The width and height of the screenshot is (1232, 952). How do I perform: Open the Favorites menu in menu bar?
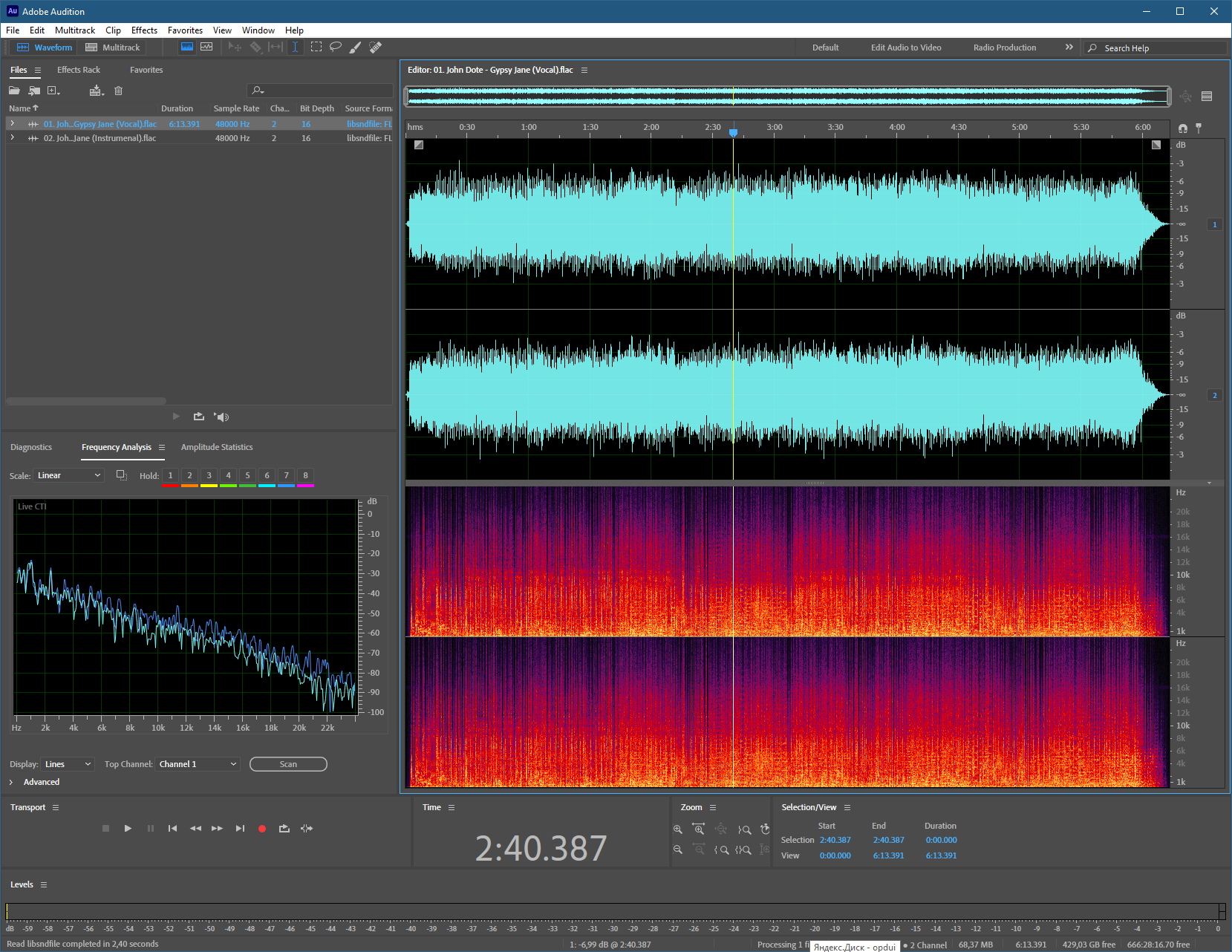pos(185,30)
